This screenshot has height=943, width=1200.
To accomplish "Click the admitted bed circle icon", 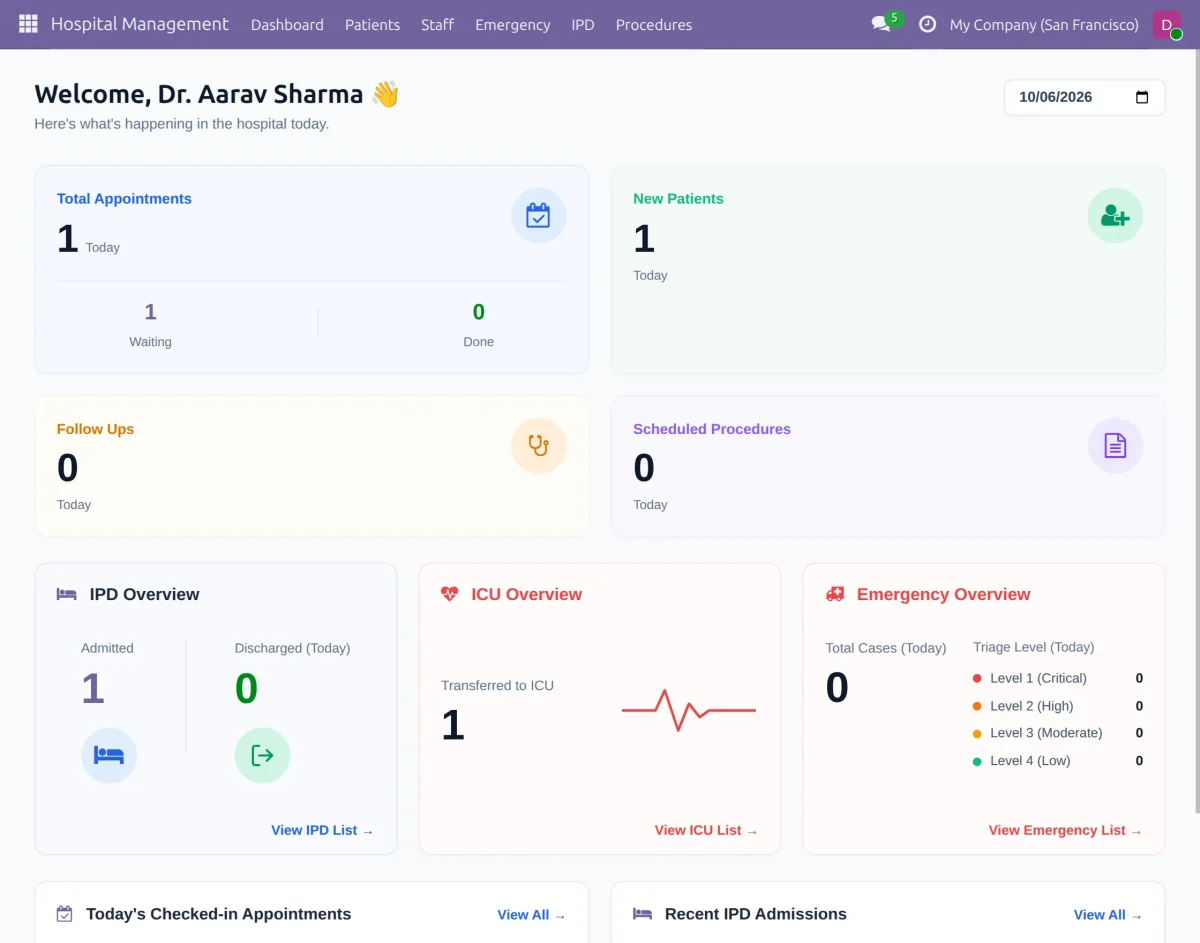I will tap(109, 755).
